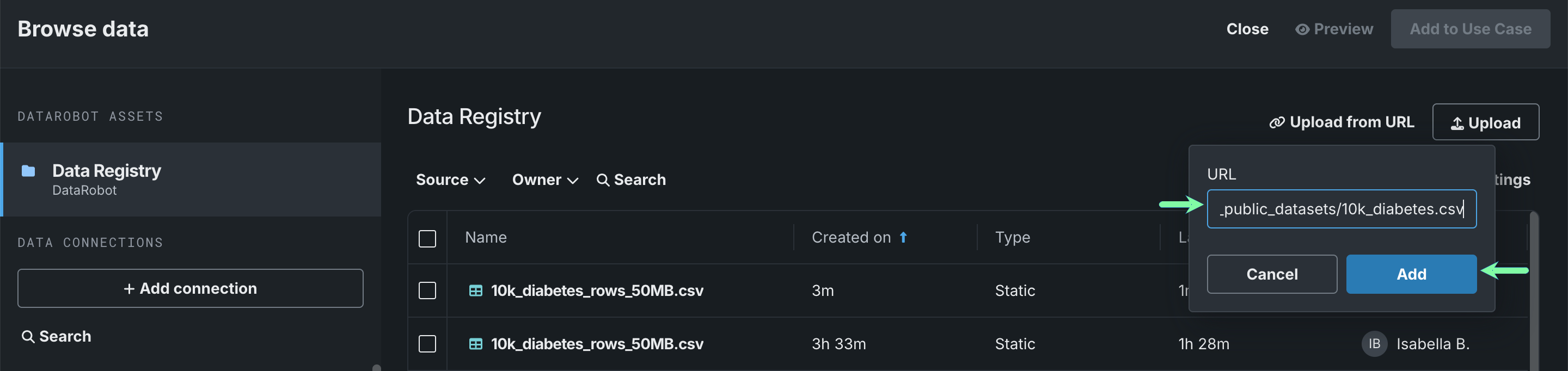The width and height of the screenshot is (1568, 371).
Task: Check the second 10k_diabetes_rows_50MB.csv row
Action: point(427,344)
